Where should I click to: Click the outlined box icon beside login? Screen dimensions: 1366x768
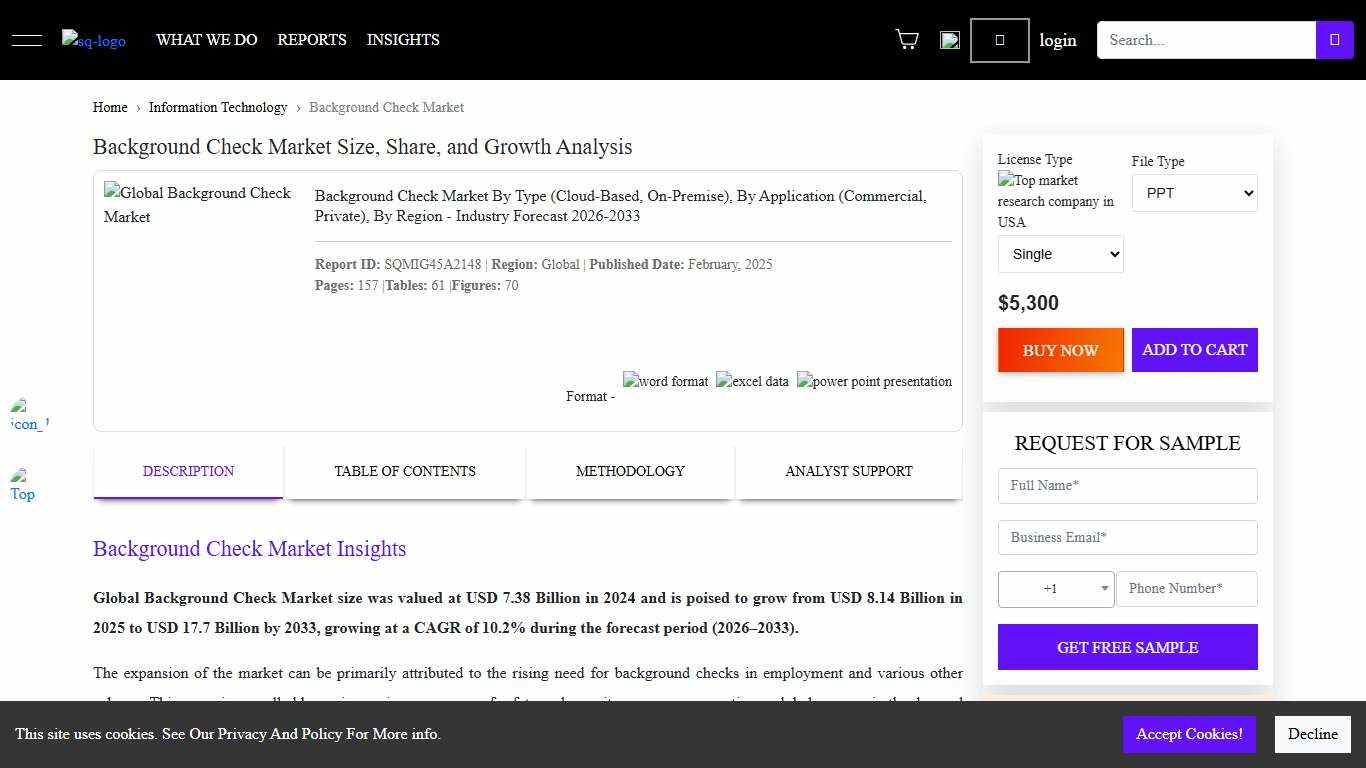[x=999, y=40]
